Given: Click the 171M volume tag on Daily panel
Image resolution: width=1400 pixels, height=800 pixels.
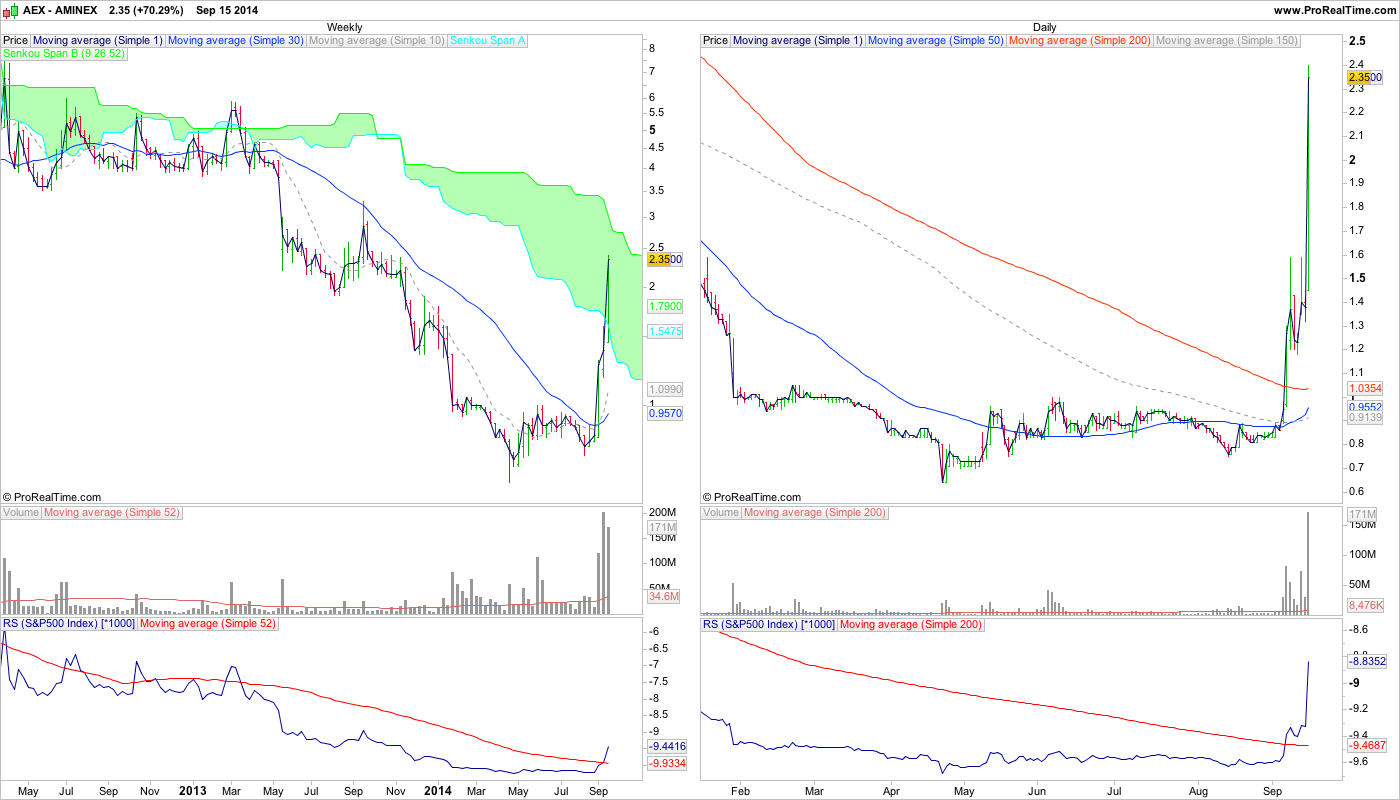Looking at the screenshot, I should (1363, 514).
